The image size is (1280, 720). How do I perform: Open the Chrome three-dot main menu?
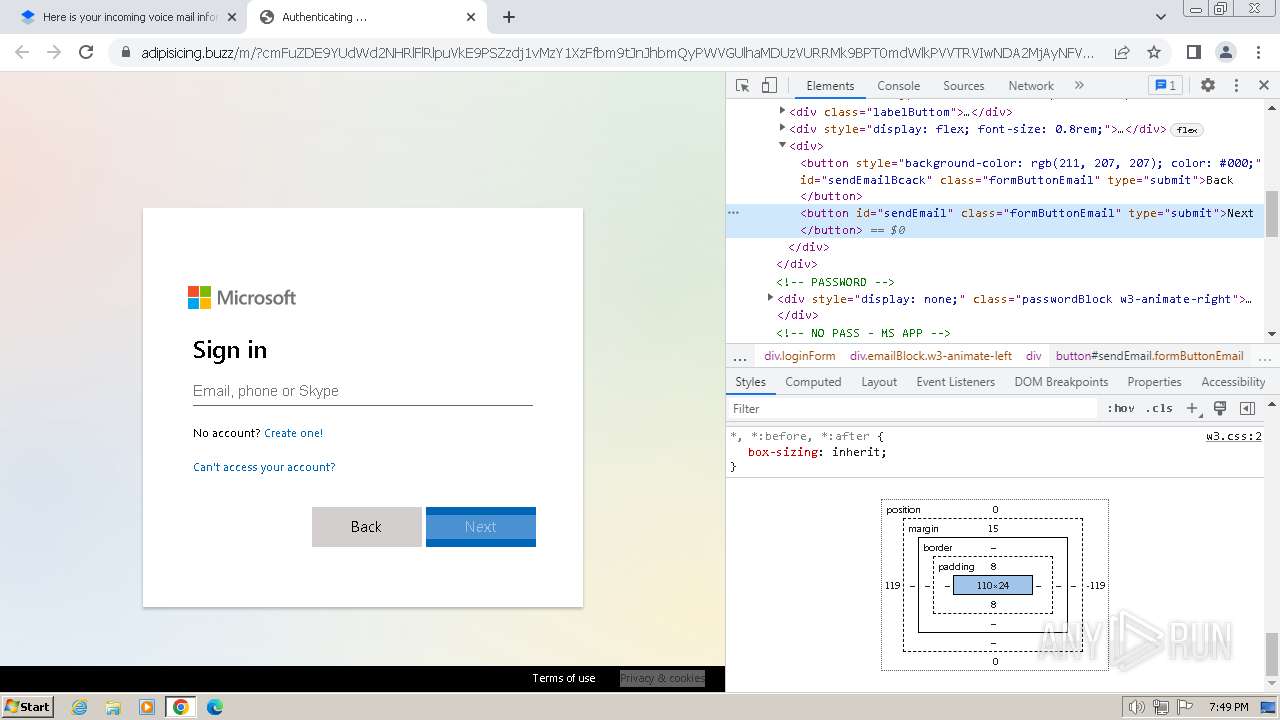pos(1257,52)
